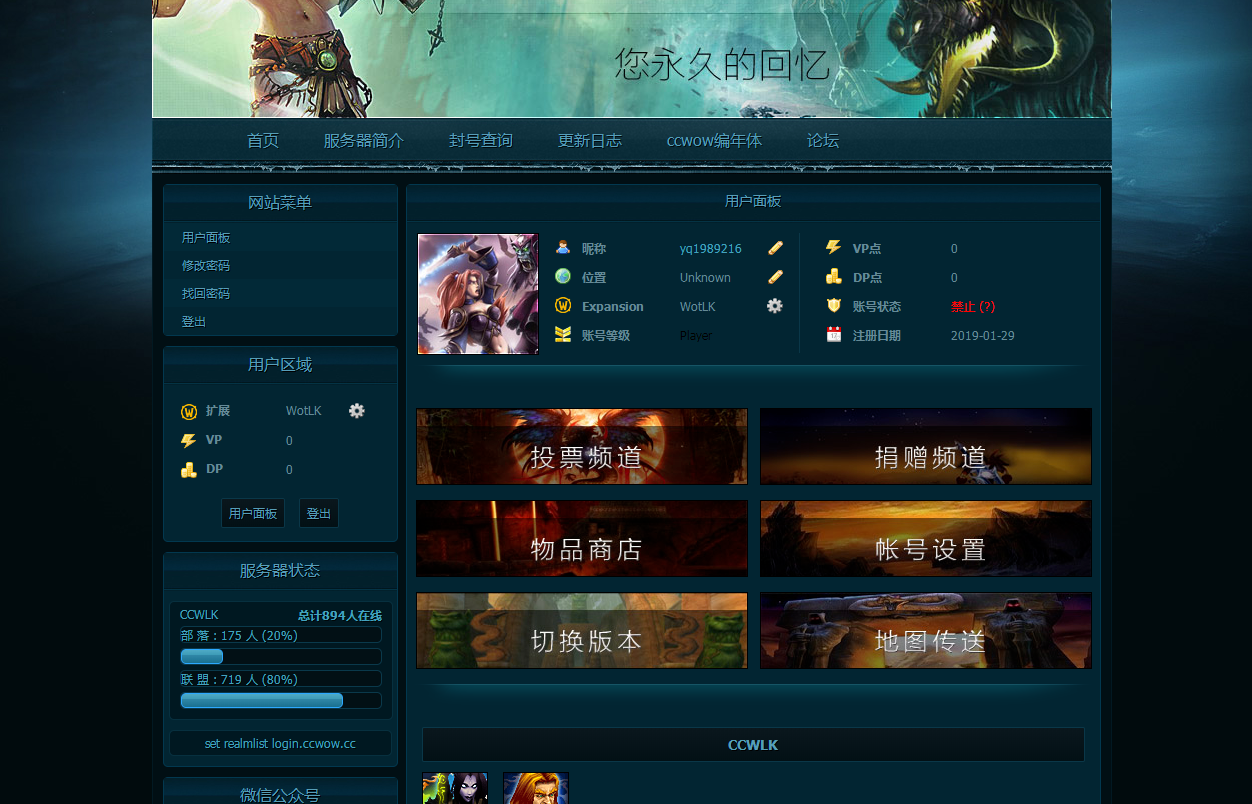Open the 捐赠频道 banner
1252x804 pixels.
(x=926, y=446)
